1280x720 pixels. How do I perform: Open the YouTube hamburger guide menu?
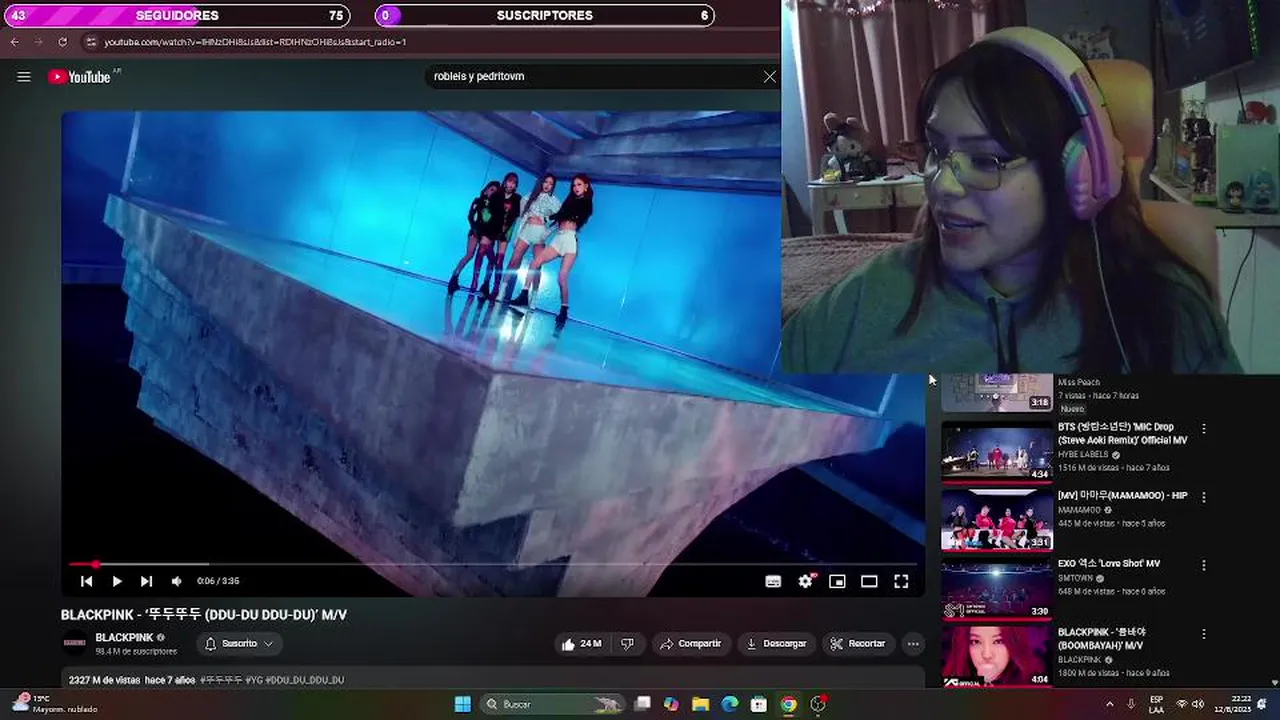(24, 77)
